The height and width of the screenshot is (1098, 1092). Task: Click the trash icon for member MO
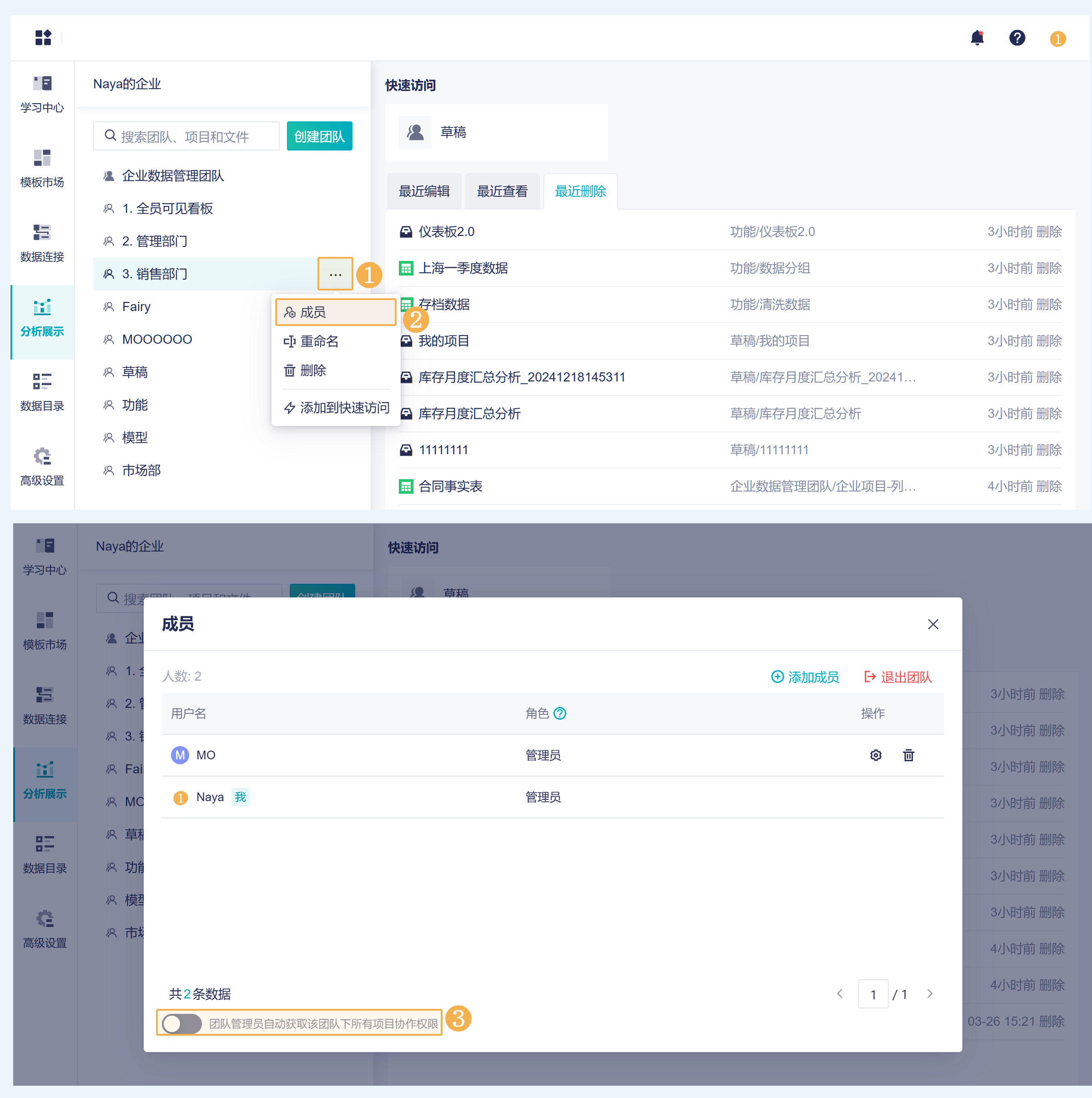(908, 755)
